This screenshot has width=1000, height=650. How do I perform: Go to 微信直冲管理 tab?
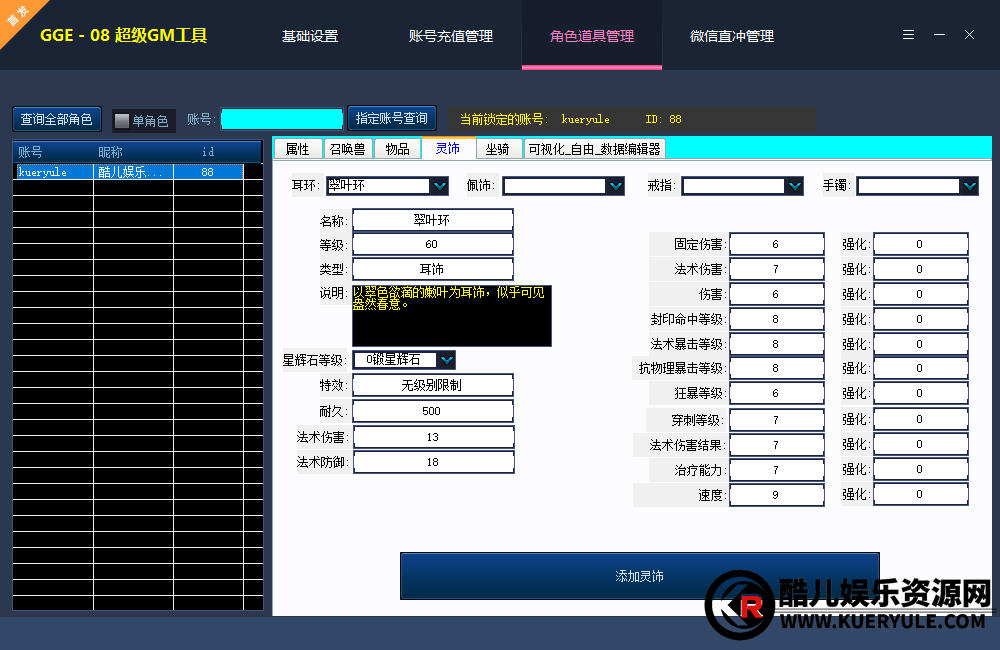pos(732,36)
